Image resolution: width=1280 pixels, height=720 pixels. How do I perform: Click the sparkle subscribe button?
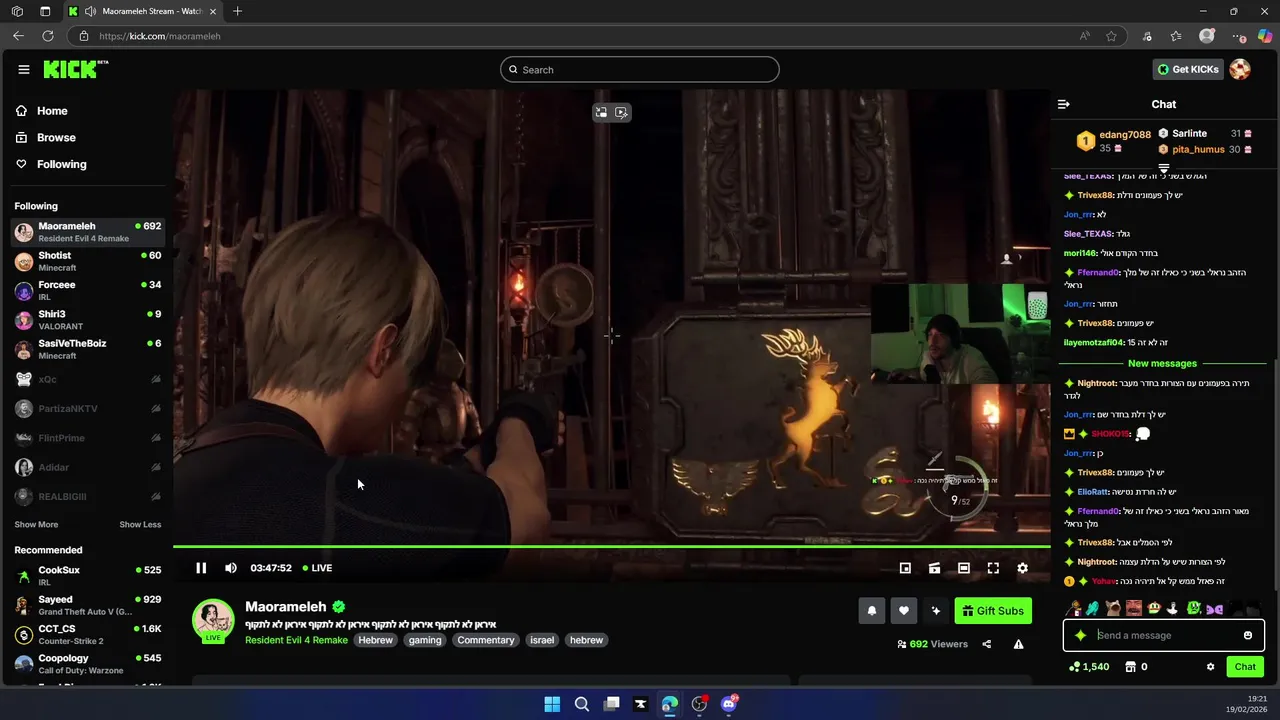[x=936, y=611]
